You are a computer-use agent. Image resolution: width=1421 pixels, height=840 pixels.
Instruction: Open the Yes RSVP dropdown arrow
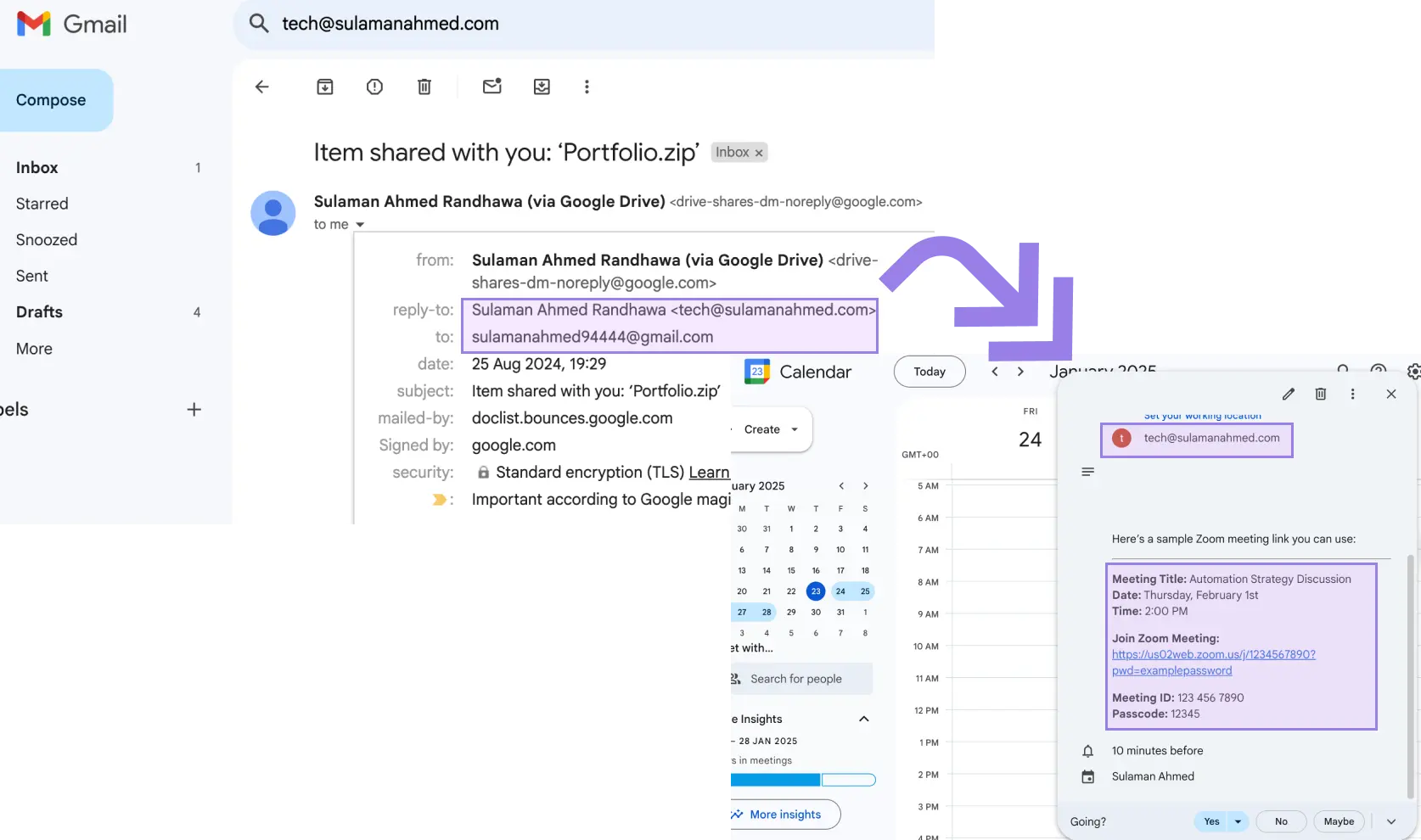pos(1238,821)
